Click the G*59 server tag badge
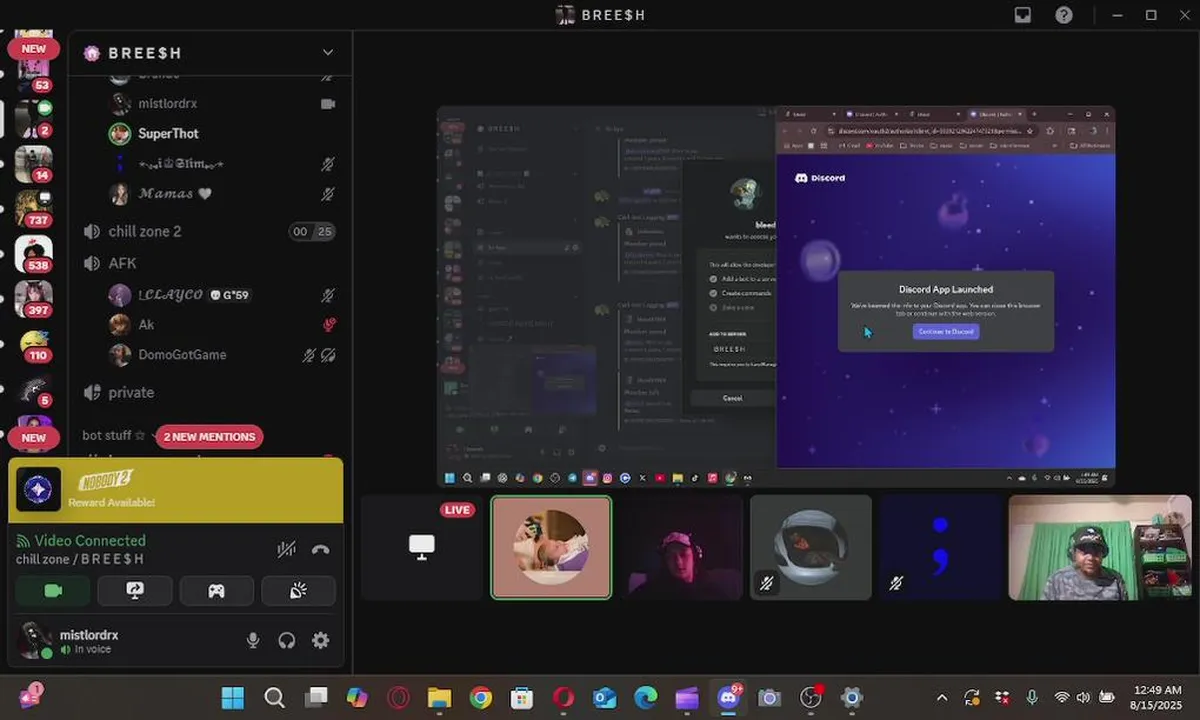The height and width of the screenshot is (720, 1200). pos(229,295)
